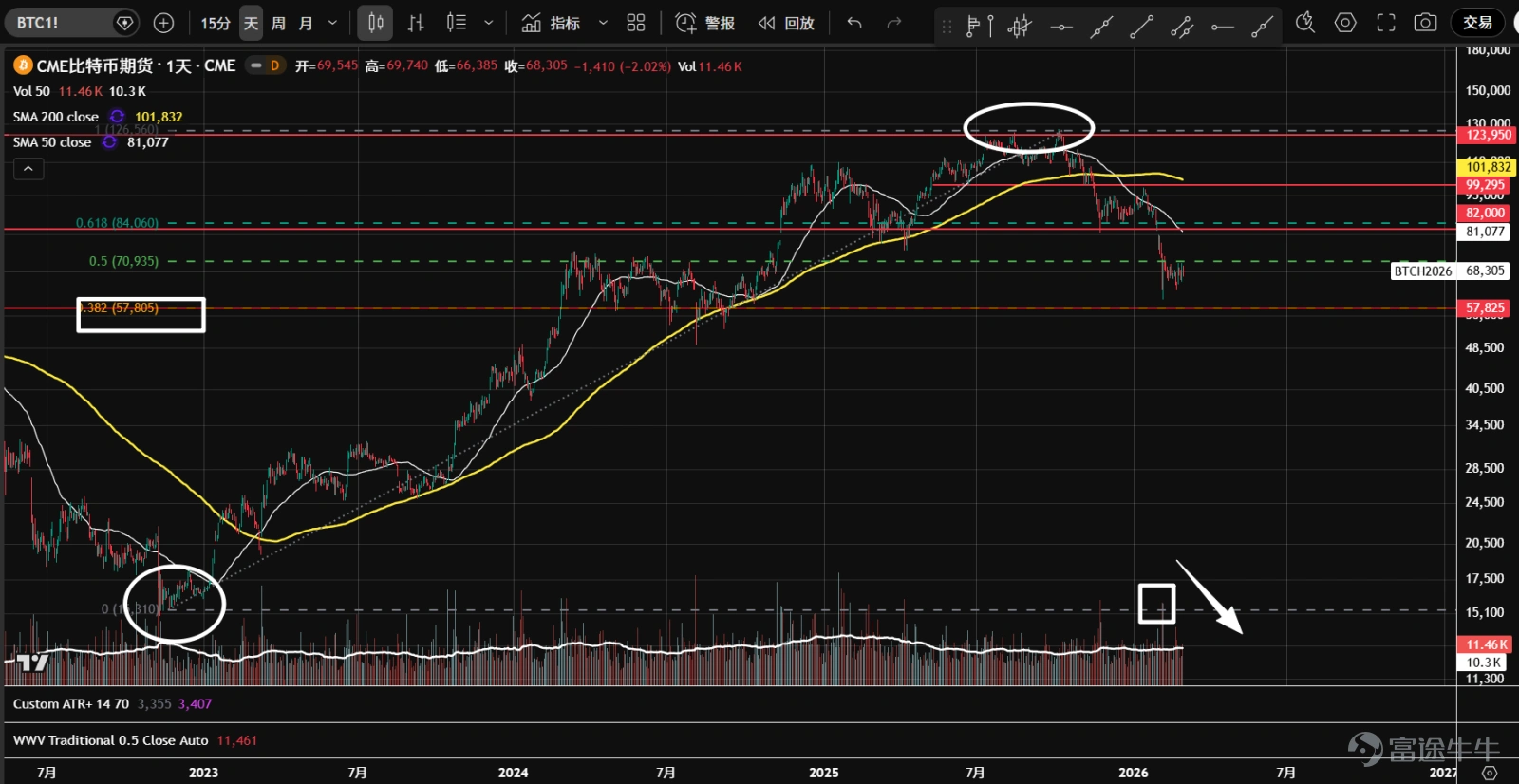The height and width of the screenshot is (784, 1519).
Task: Expand the indicators favorites dropdown arrow
Action: click(x=603, y=23)
